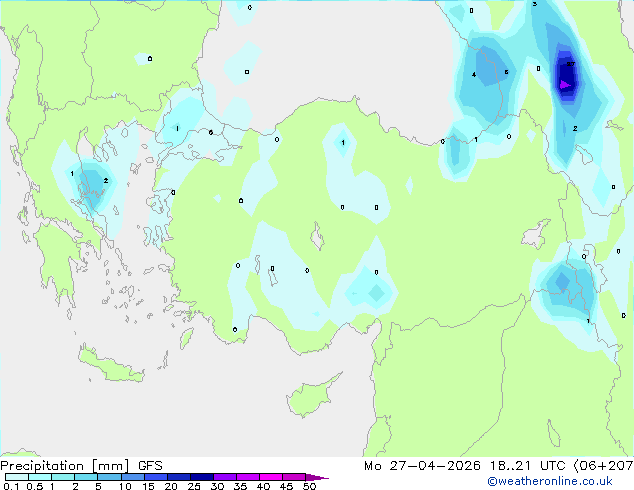Click the 30 mm purple legend swatch
Viewport: 634px width, 490px height.
coord(225,477)
